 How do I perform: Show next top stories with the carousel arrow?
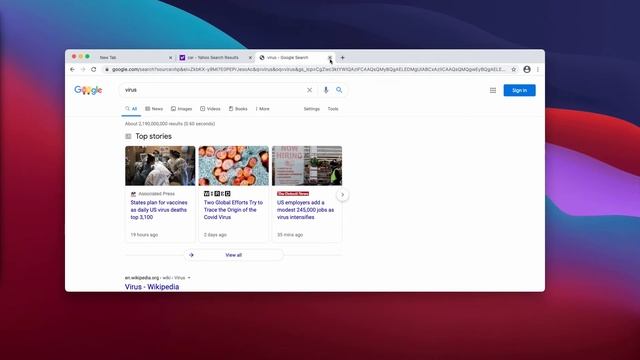[x=342, y=195]
